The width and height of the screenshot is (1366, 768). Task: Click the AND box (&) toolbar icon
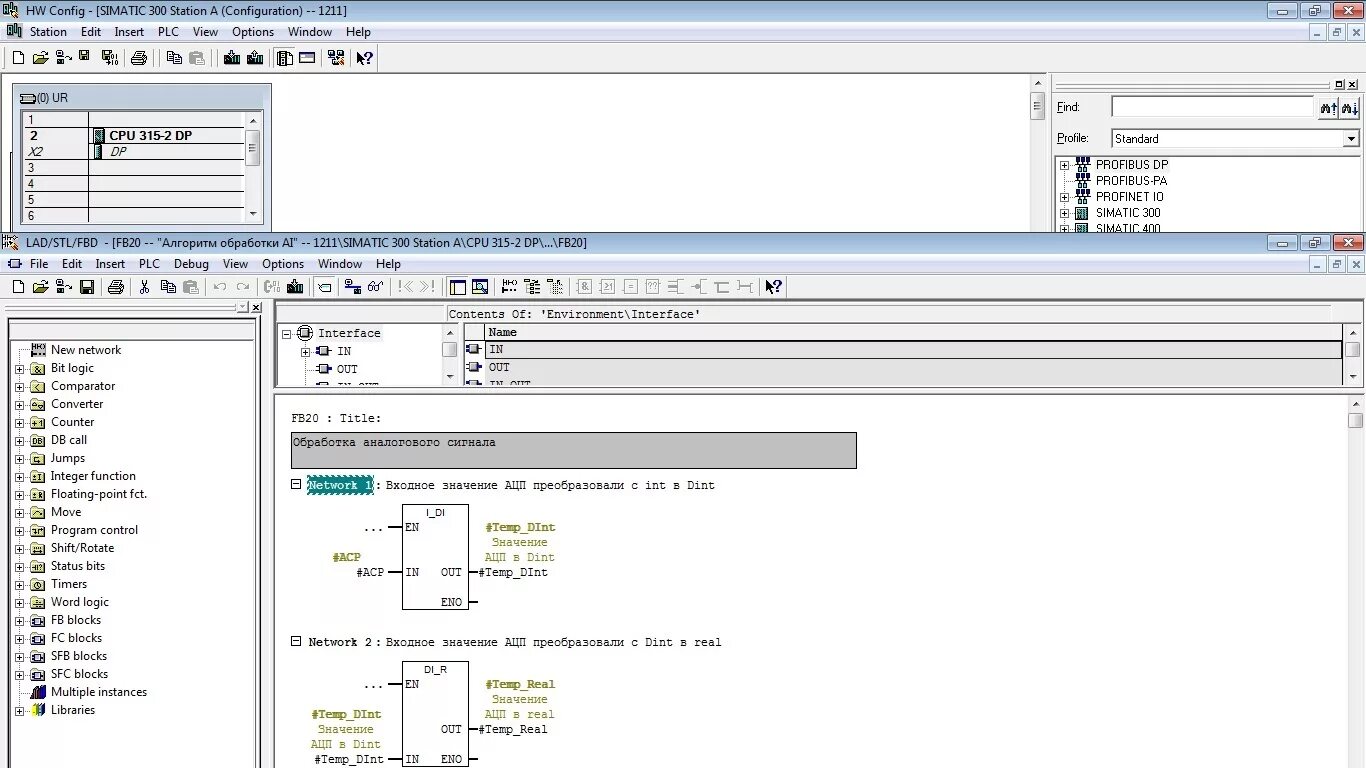point(585,287)
